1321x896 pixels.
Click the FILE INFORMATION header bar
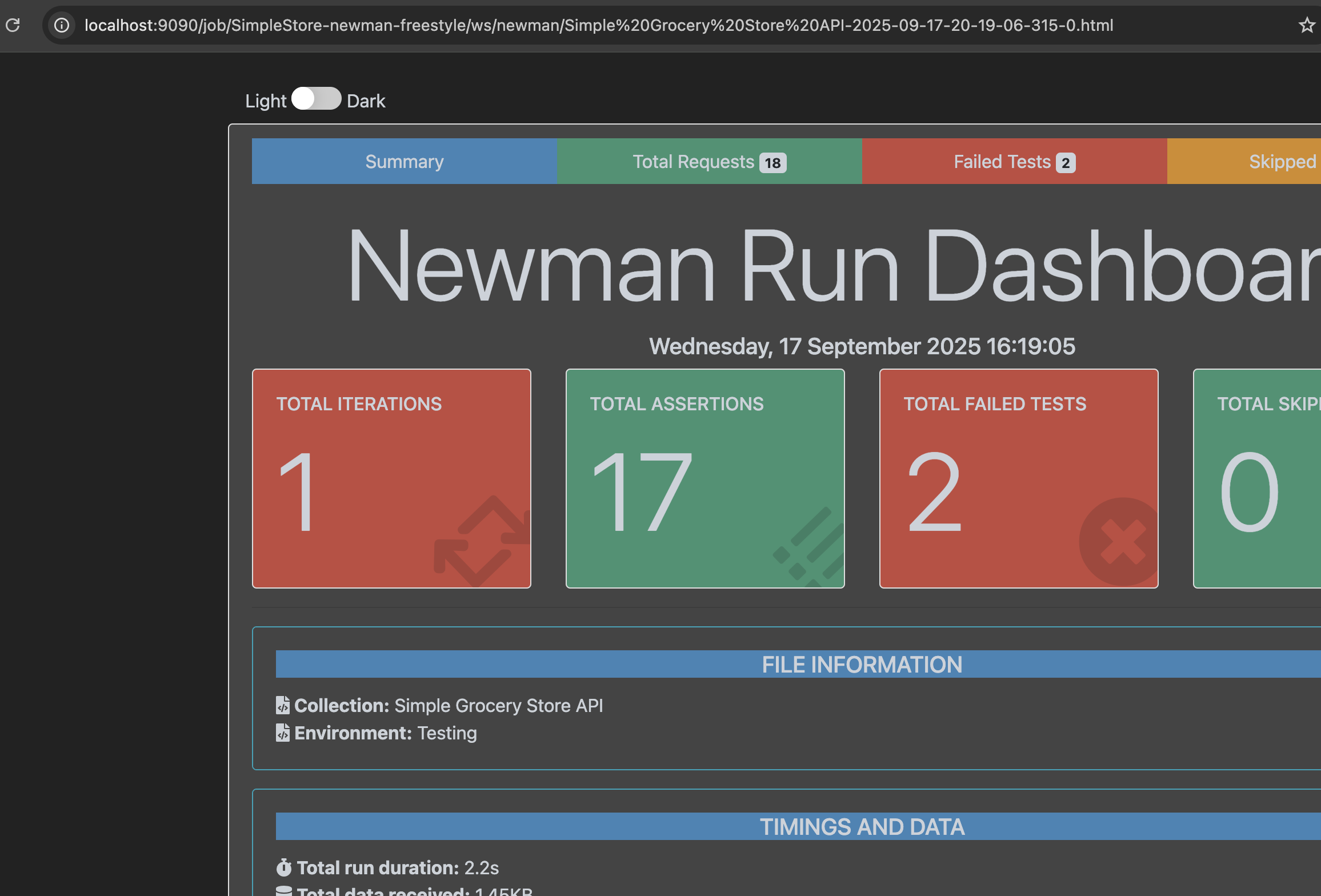pos(798,664)
